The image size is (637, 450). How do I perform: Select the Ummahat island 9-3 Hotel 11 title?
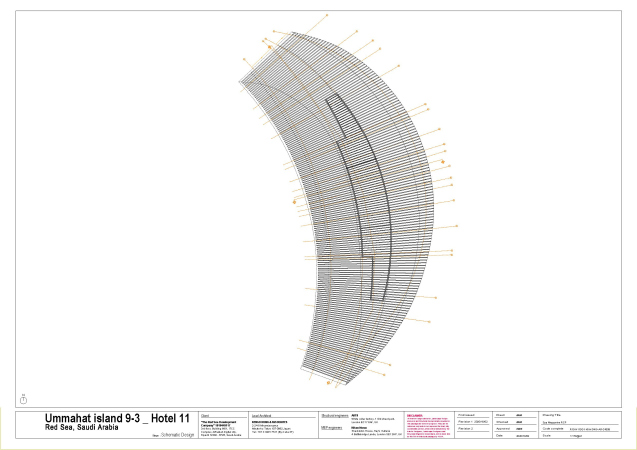[x=117, y=417]
